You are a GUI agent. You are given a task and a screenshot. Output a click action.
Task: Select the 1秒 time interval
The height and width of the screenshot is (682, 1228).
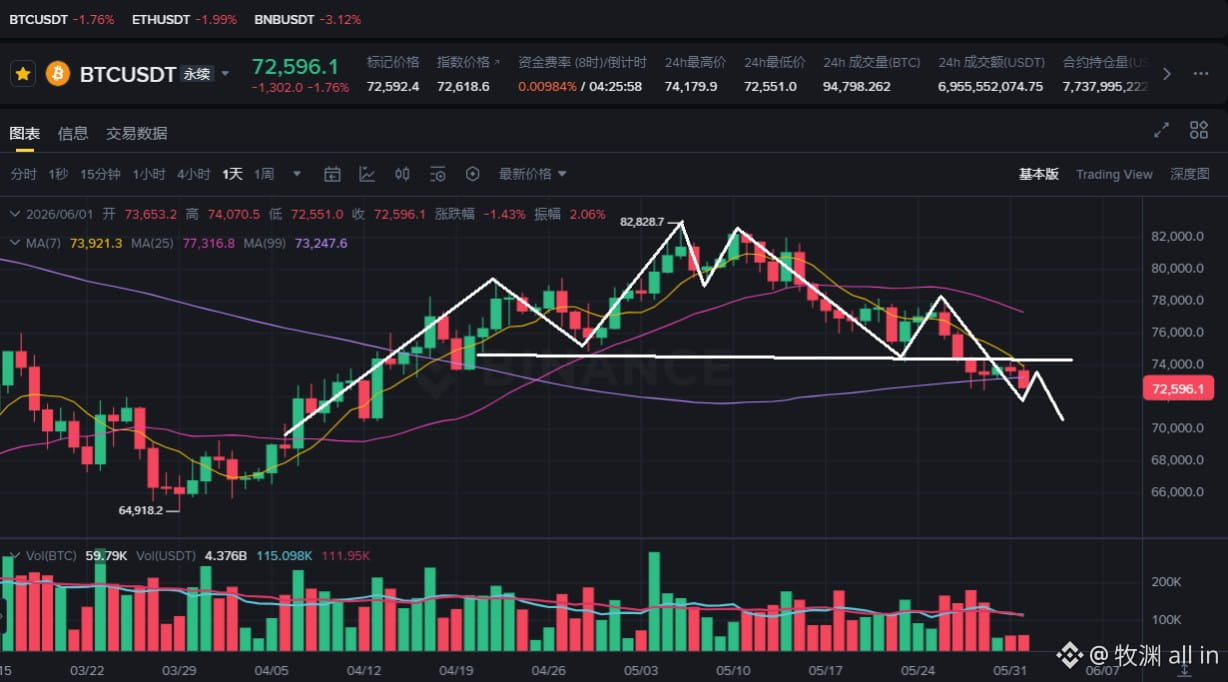tap(58, 174)
